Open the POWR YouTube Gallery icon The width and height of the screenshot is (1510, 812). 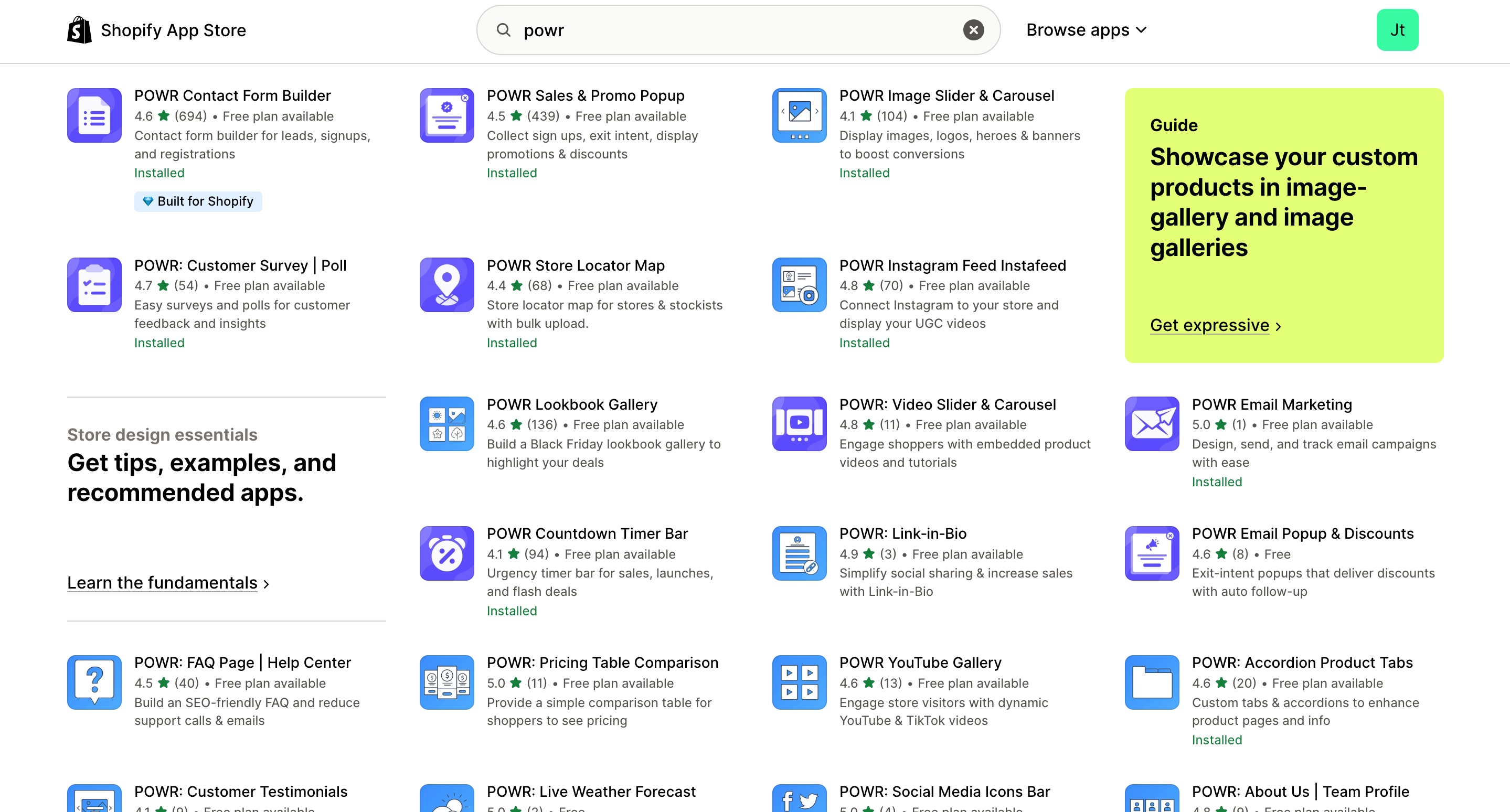(800, 682)
